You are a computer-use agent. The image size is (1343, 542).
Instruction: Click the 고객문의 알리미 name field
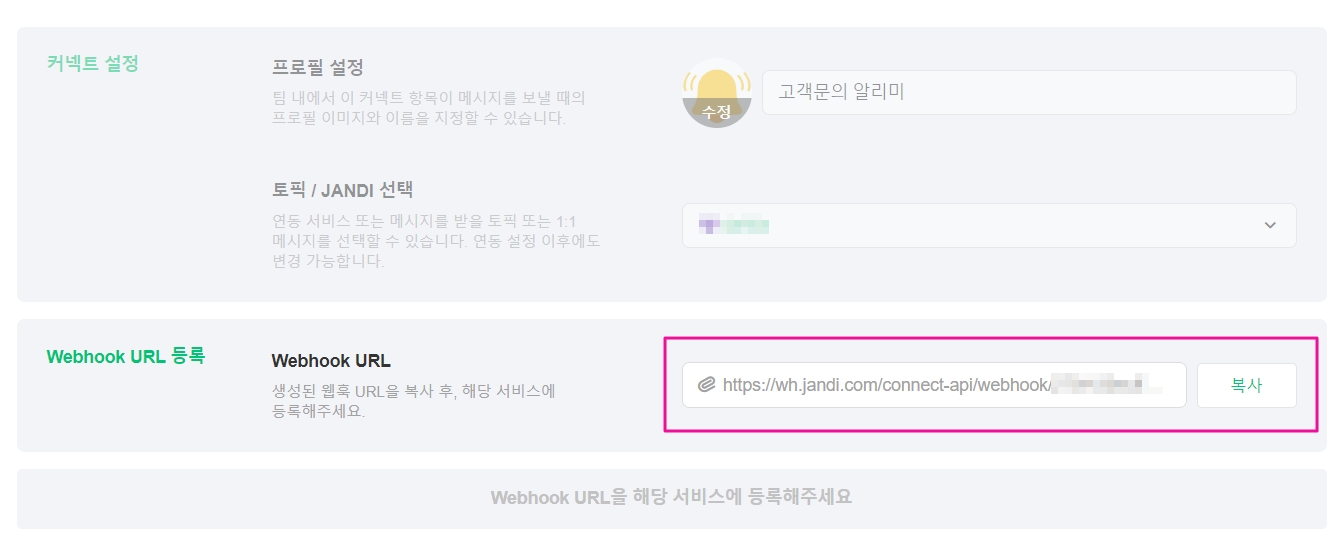point(1028,92)
